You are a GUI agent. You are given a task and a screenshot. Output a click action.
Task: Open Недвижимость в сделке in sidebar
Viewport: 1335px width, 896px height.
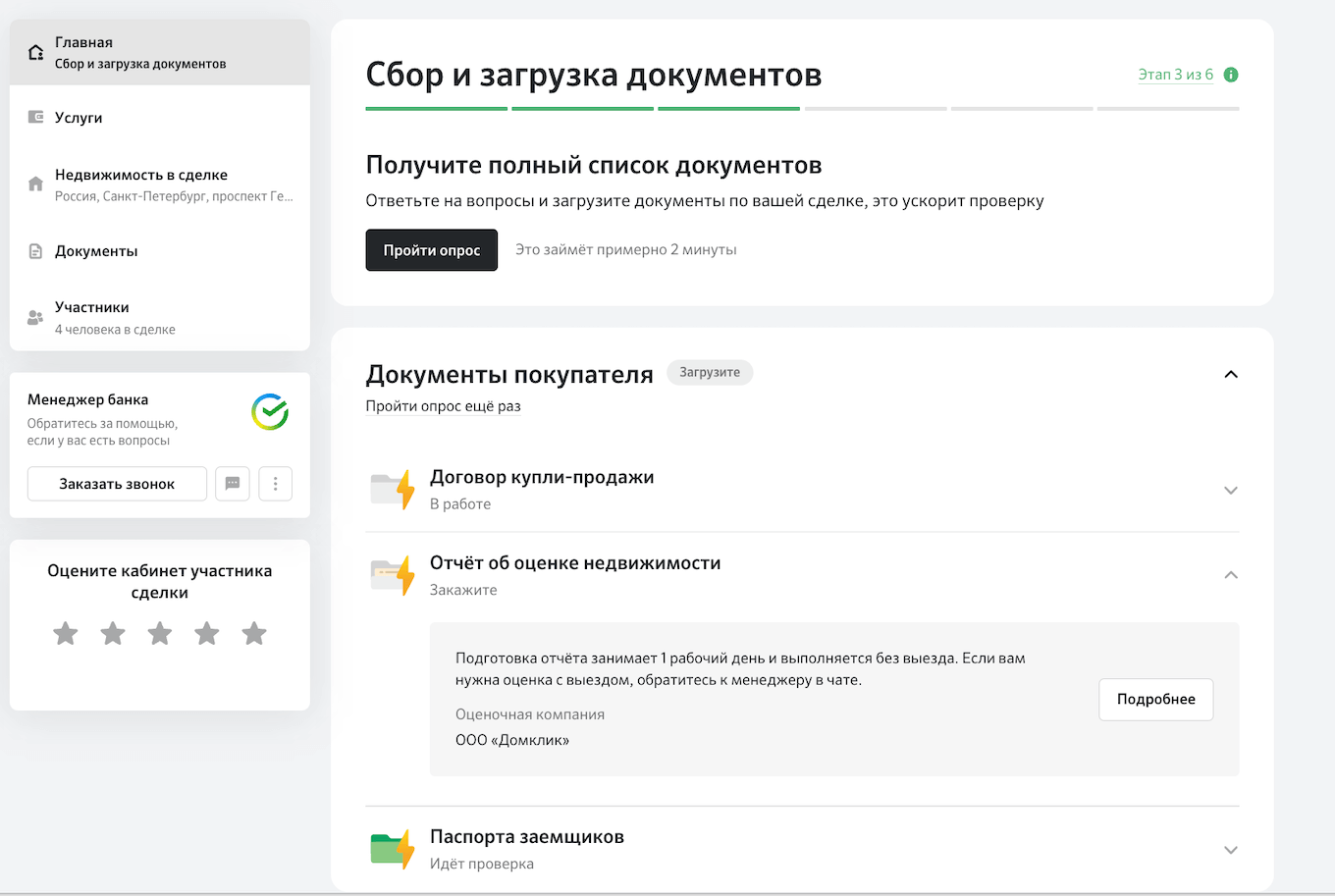160,184
